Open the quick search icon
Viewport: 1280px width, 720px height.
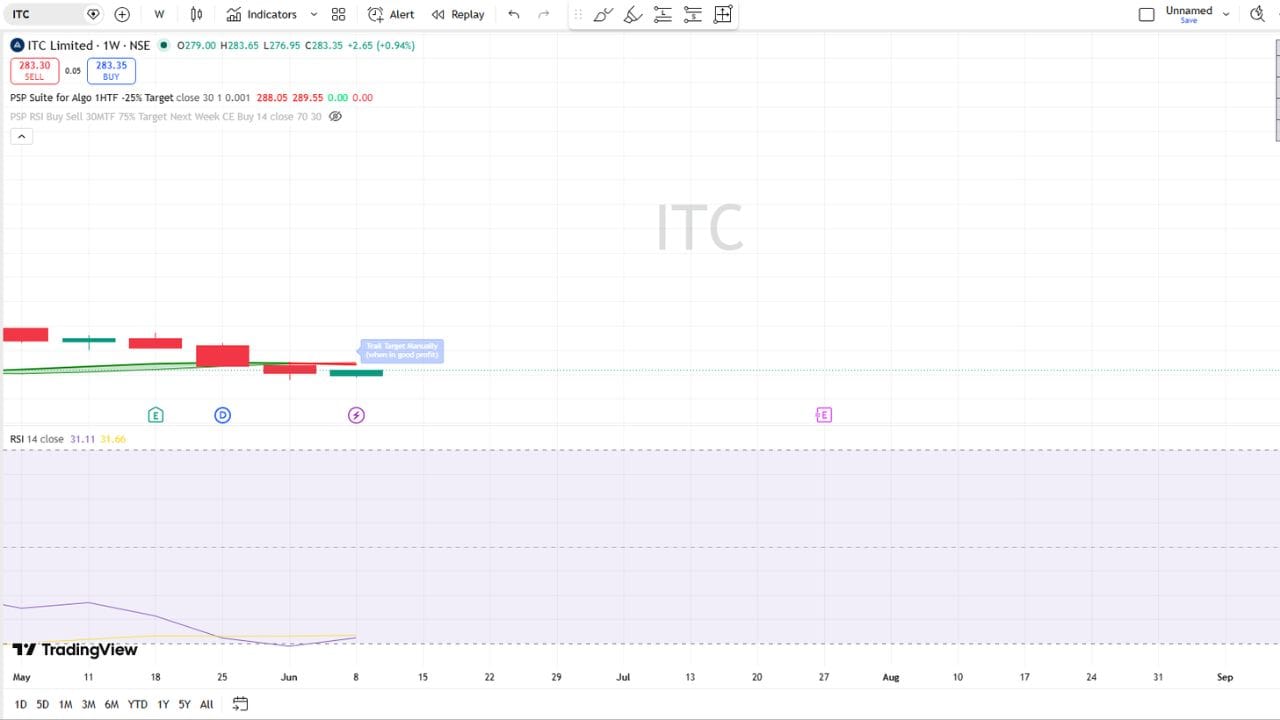(1258, 14)
